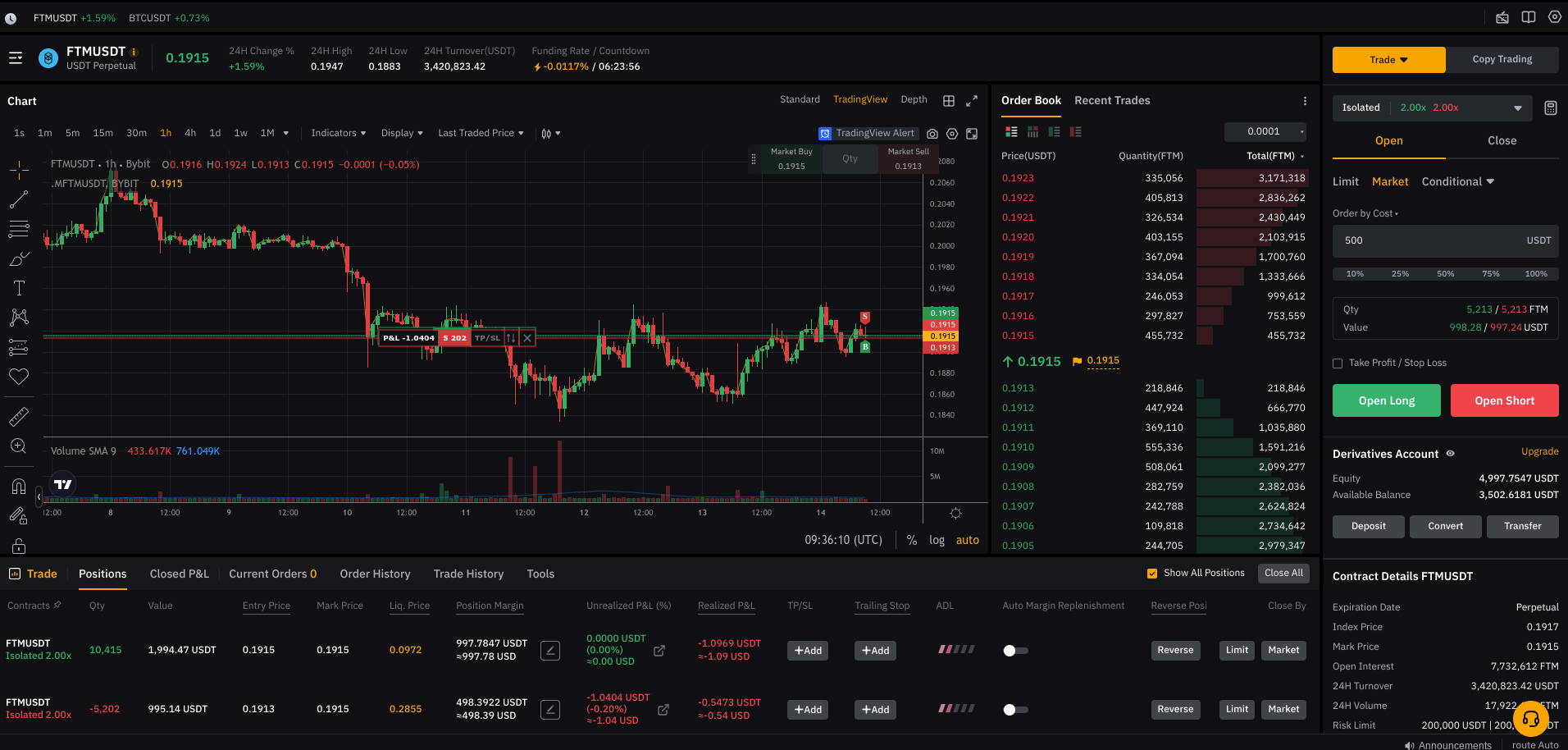
Task: Cancel the position line on the chart
Action: pyautogui.click(x=527, y=338)
